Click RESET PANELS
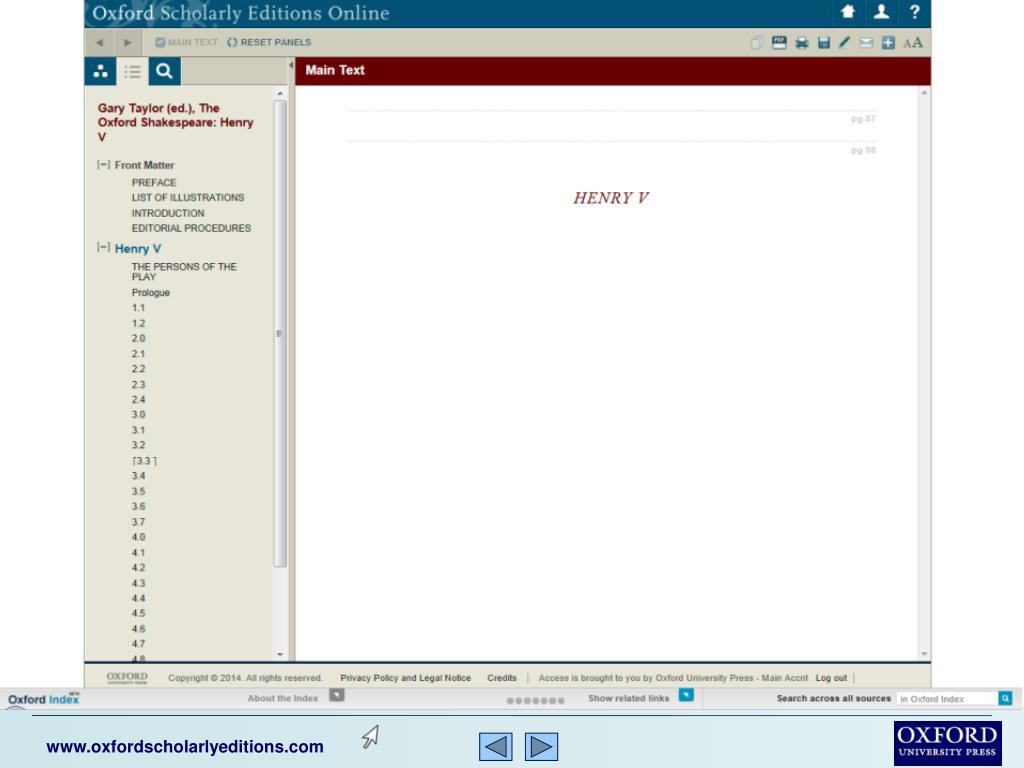The width and height of the screenshot is (1024, 768). click(x=269, y=42)
